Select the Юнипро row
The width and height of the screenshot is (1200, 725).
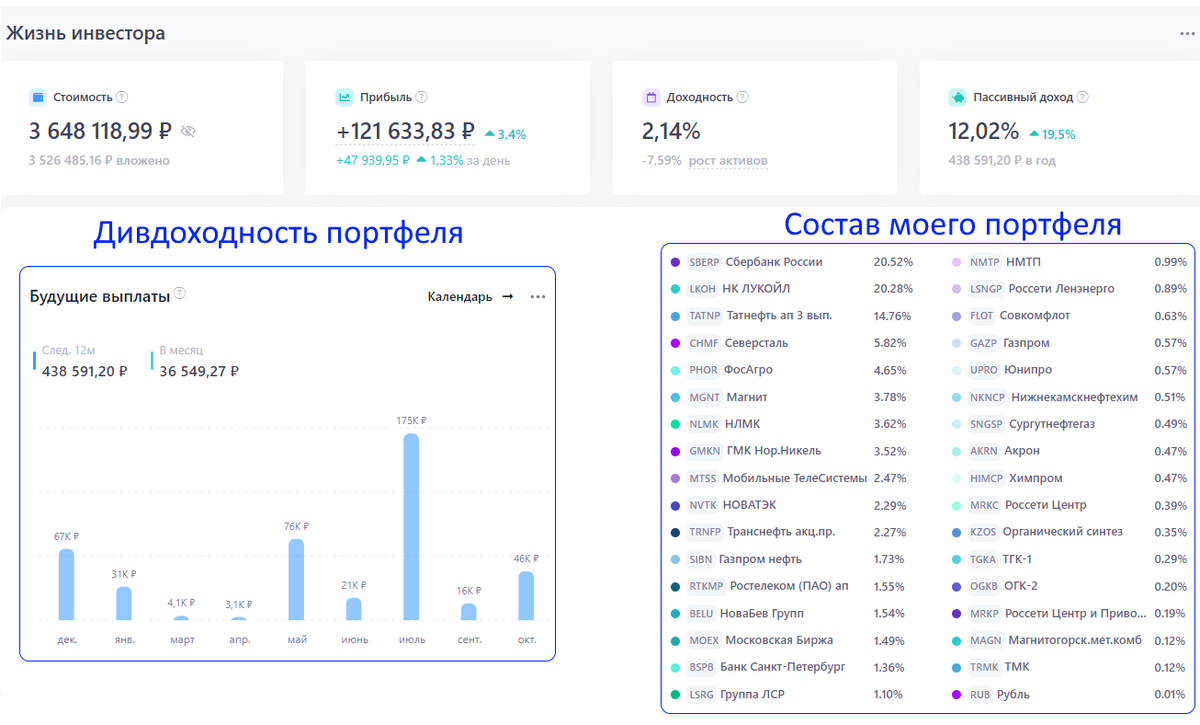[x=1068, y=370]
